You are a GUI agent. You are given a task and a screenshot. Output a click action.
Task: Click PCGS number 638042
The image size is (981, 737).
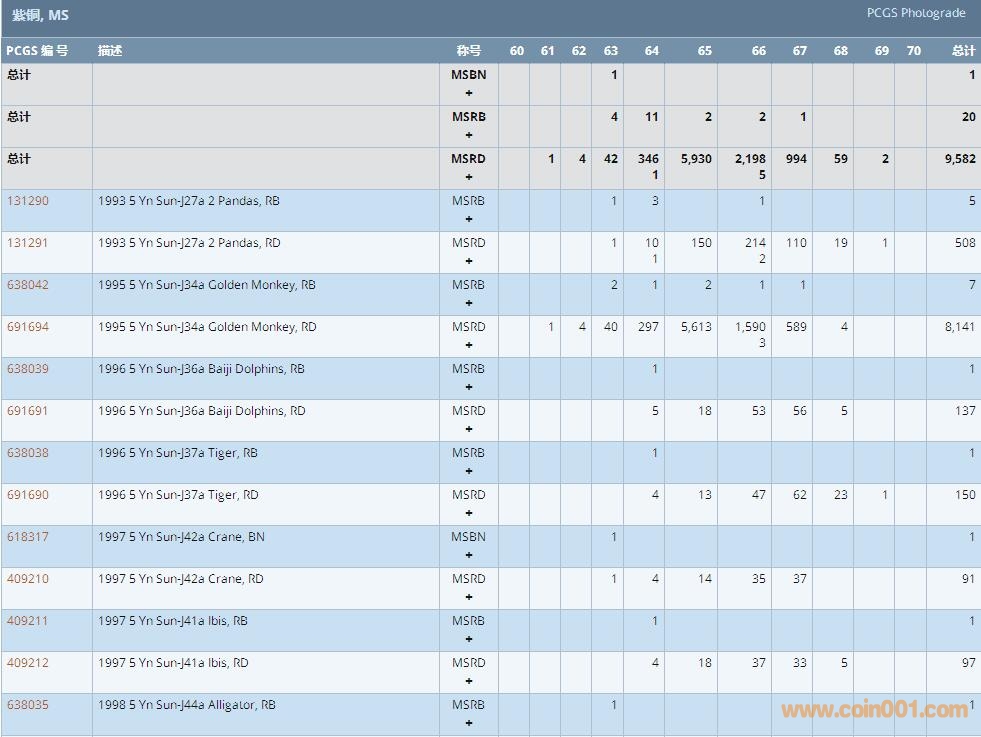point(27,285)
